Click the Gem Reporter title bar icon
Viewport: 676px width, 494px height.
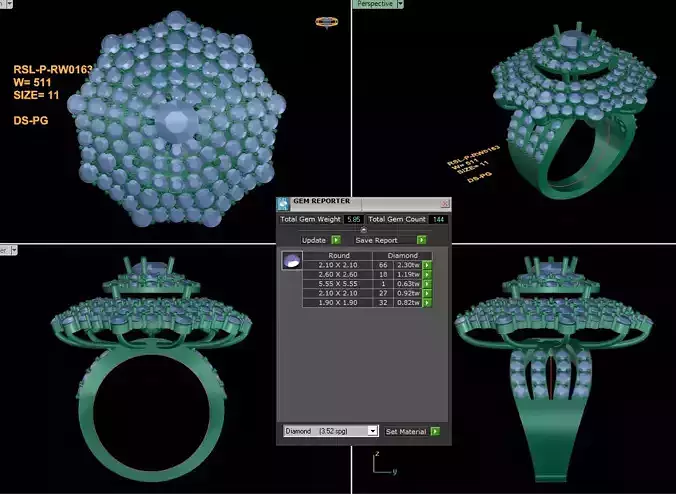[283, 203]
